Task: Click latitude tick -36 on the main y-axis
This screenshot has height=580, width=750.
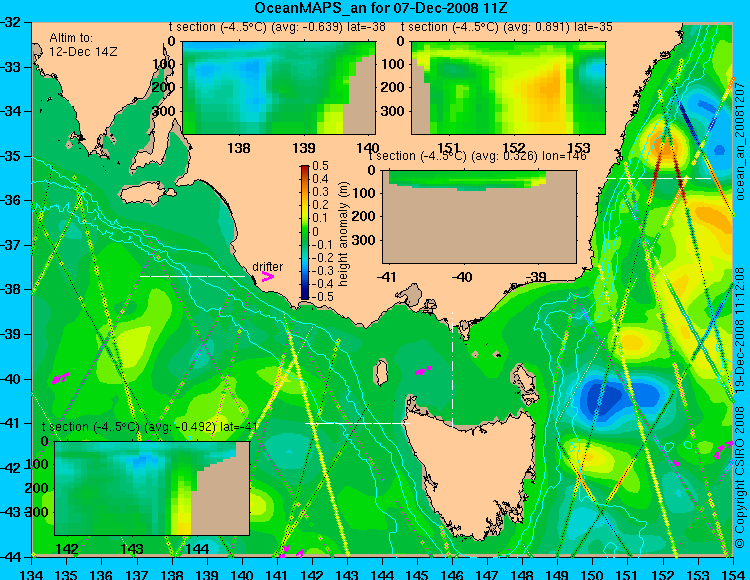Action: [x=12, y=200]
